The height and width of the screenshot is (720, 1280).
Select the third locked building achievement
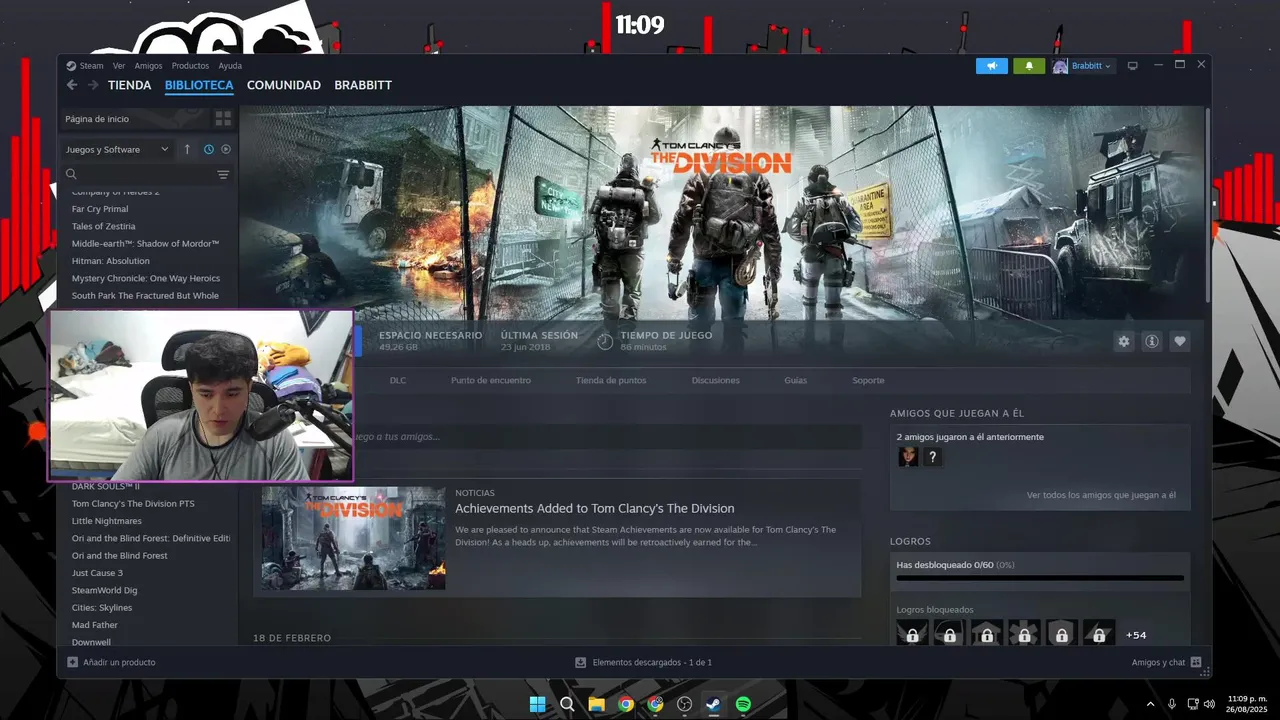[986, 634]
